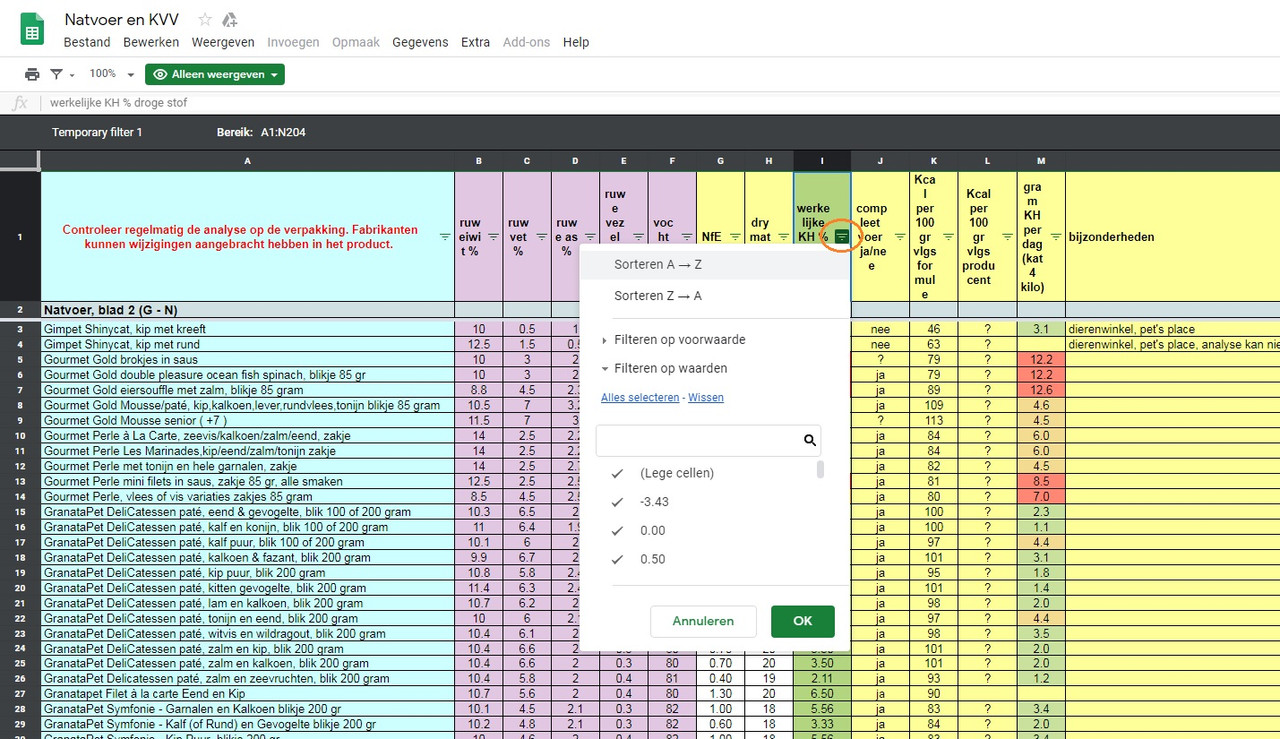Open the Bestand menu
Image resolution: width=1280 pixels, height=739 pixels.
point(87,42)
